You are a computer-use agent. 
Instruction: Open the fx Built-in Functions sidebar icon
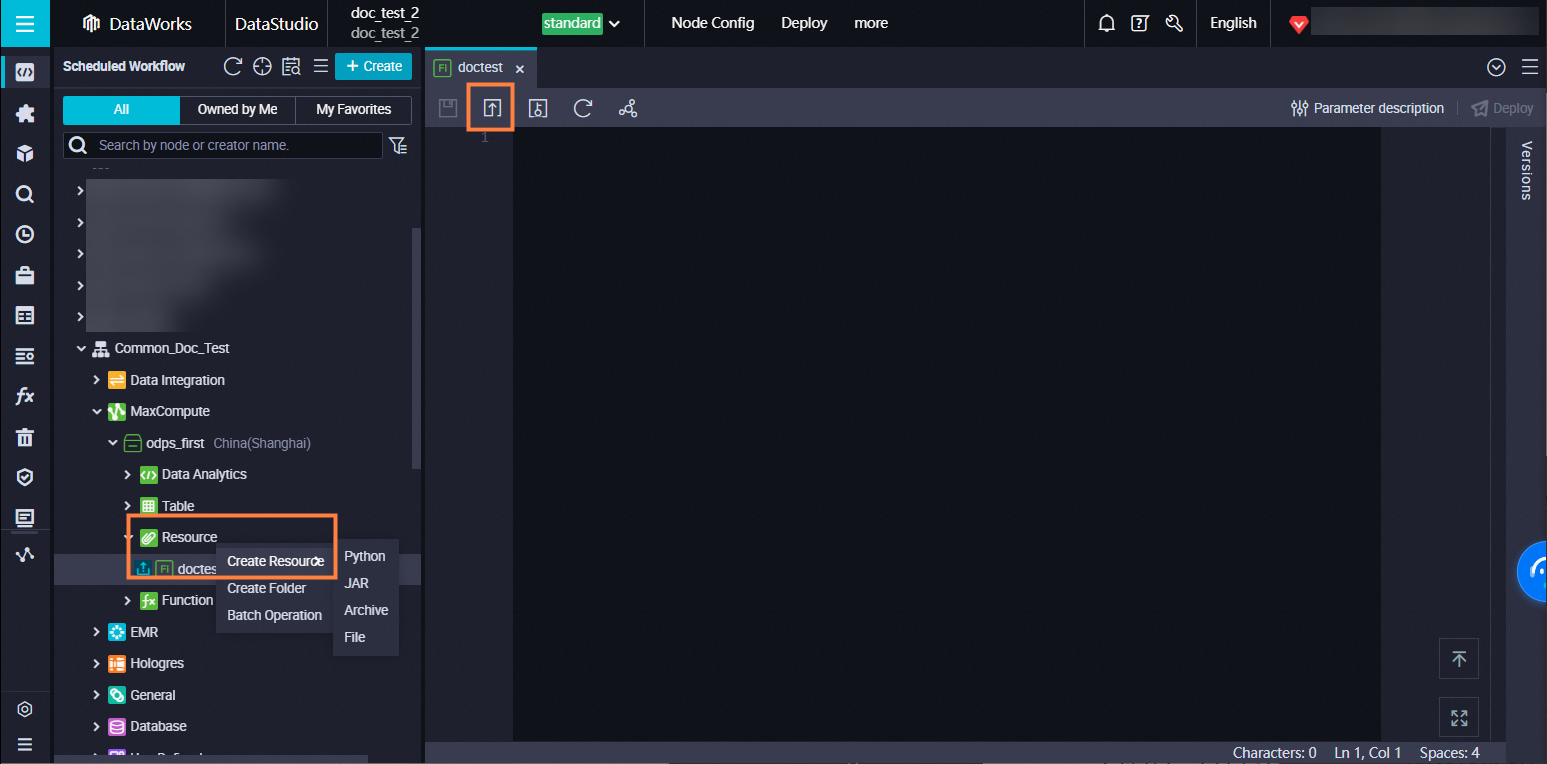(25, 396)
